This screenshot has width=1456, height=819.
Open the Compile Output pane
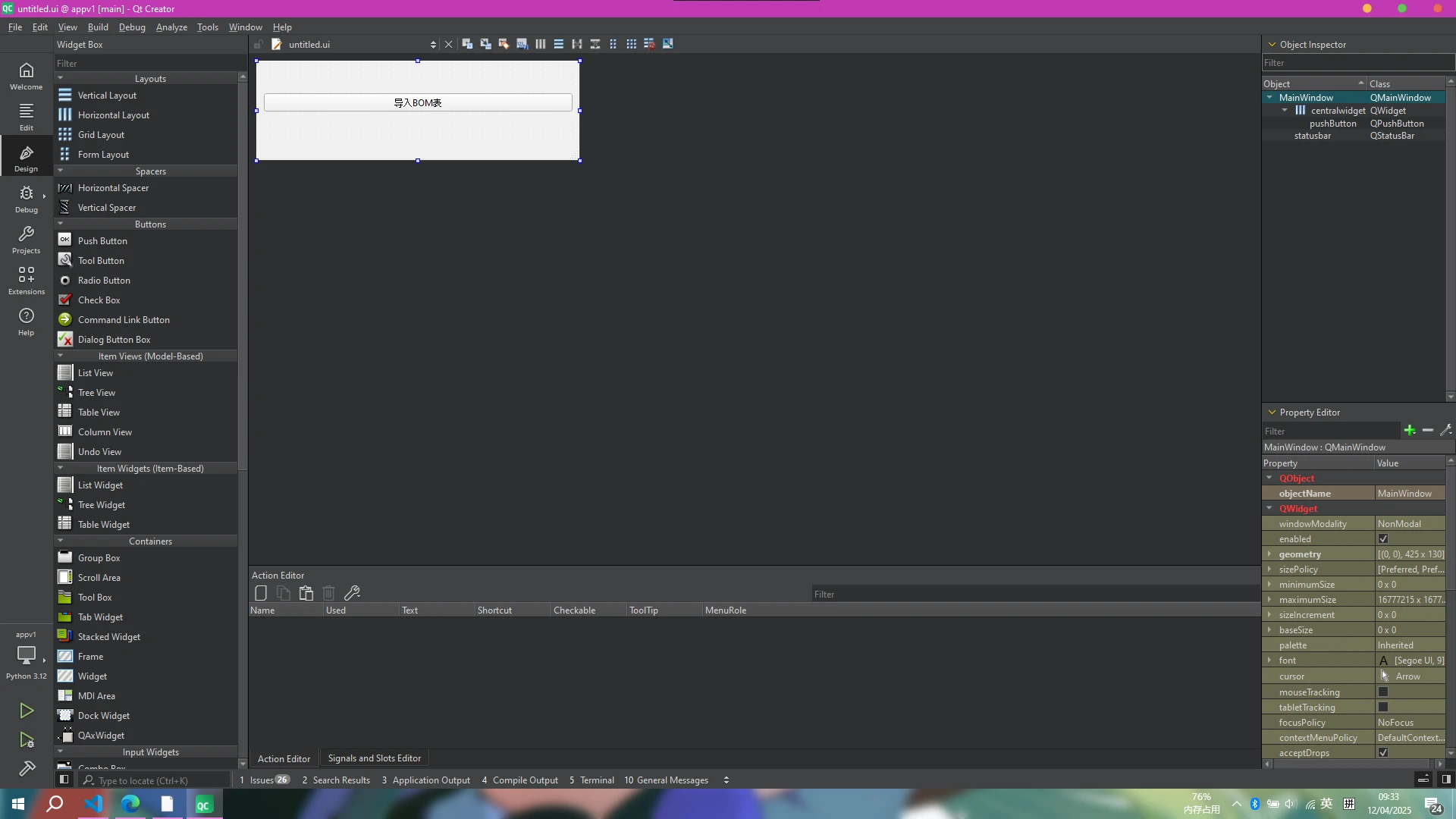[519, 780]
